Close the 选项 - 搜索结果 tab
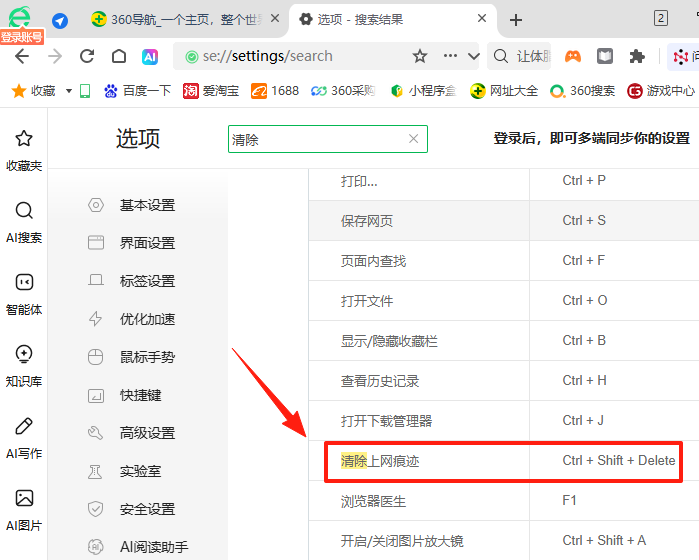Viewport: 699px width, 560px height. point(481,18)
